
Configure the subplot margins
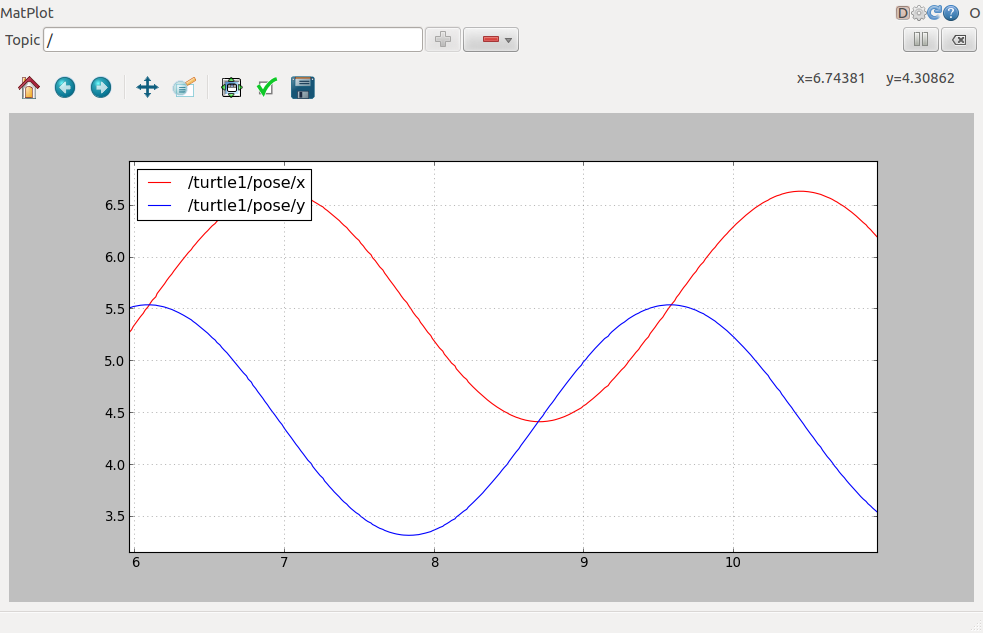231,88
